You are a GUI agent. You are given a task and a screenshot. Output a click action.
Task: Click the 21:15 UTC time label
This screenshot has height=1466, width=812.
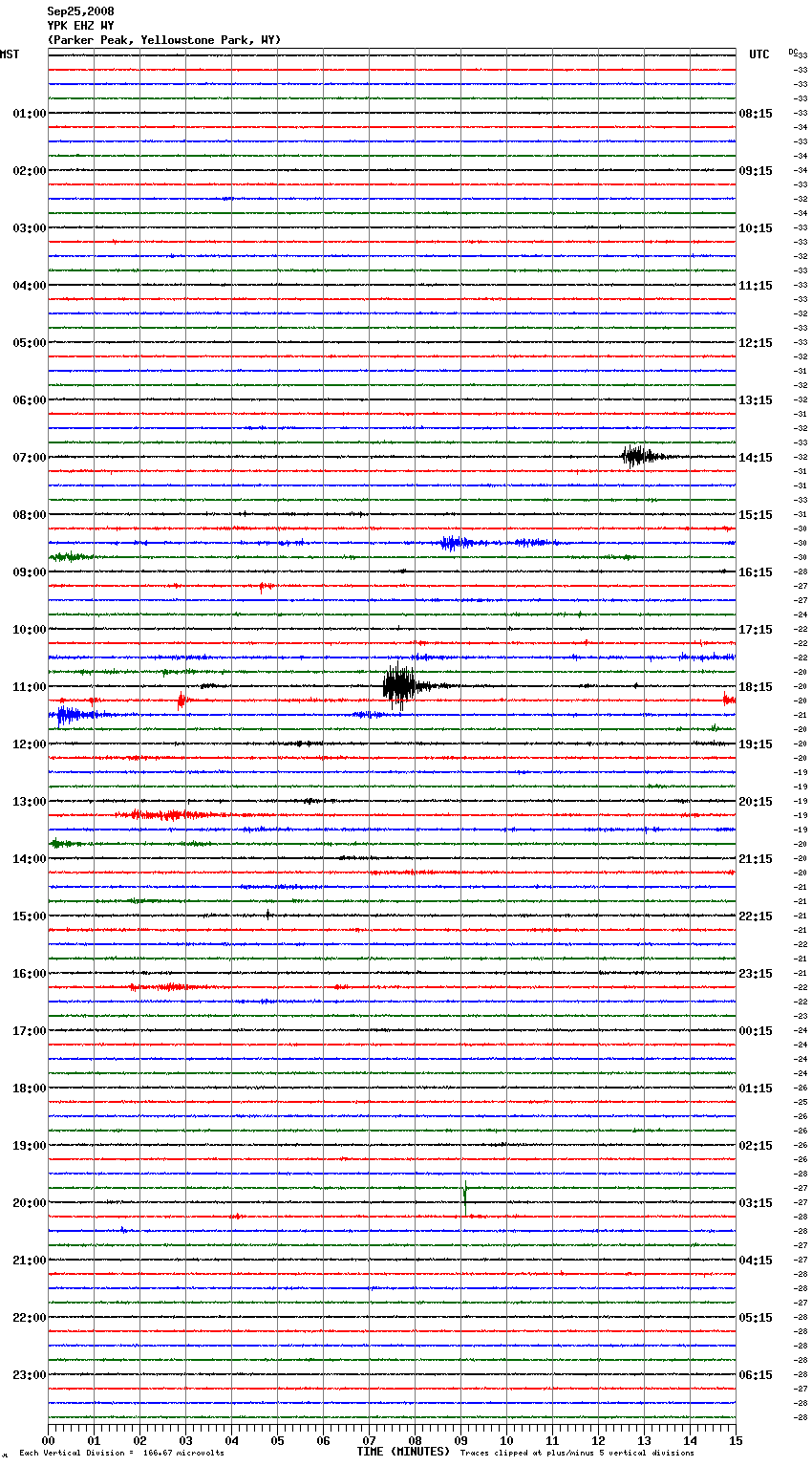pos(756,859)
